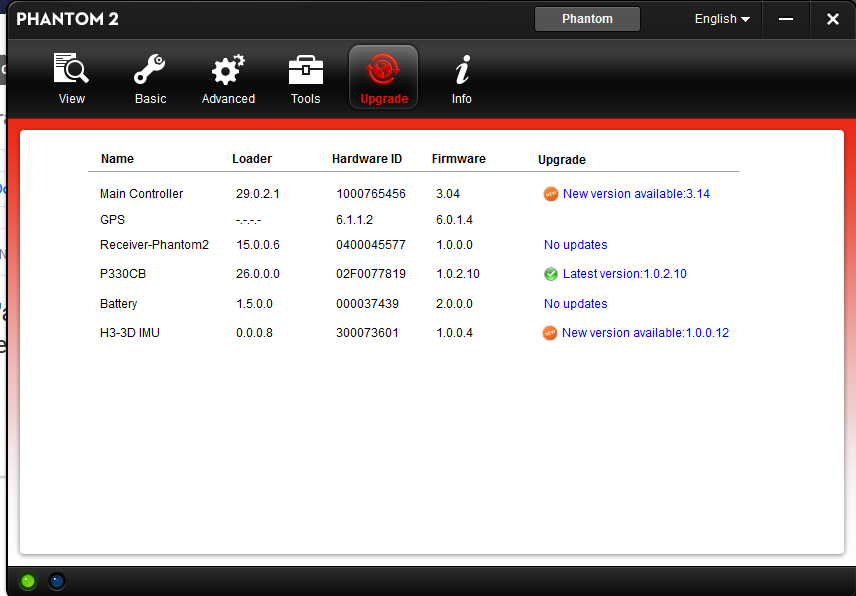This screenshot has height=596, width=856.
Task: Open the Tools toolbox icon
Action: [306, 69]
